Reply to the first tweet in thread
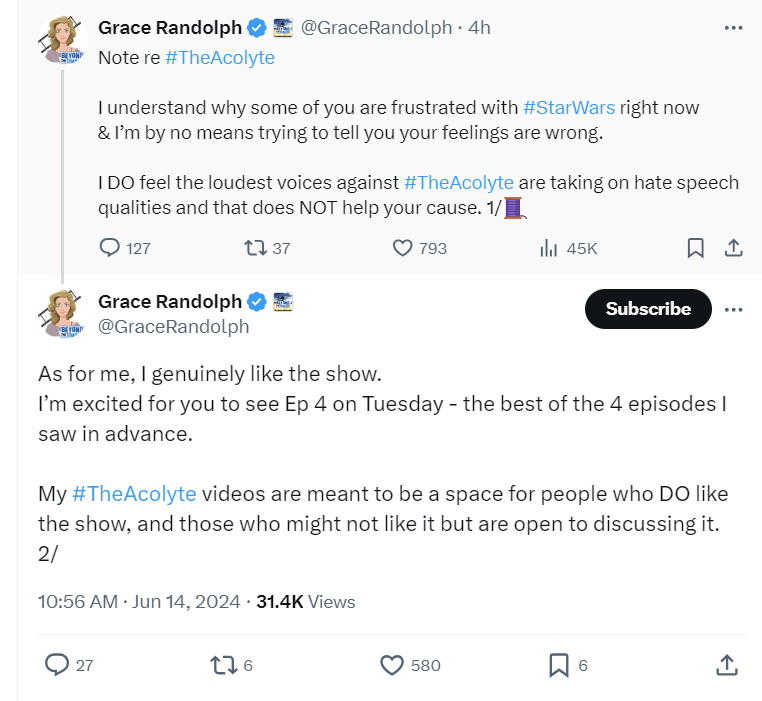Screen dimensions: 762x701 click(111, 248)
